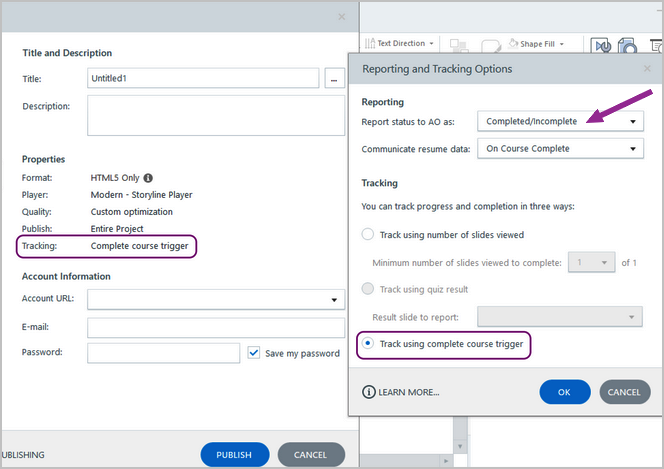
Task: Click the Complete course trigger tracking link
Action: point(139,246)
